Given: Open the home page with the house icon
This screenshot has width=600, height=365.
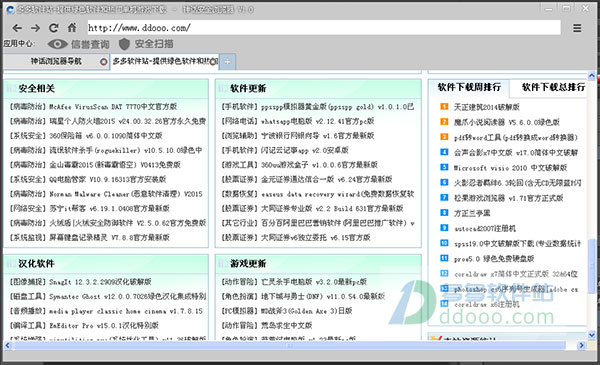Looking at the screenshot, I should (72, 27).
